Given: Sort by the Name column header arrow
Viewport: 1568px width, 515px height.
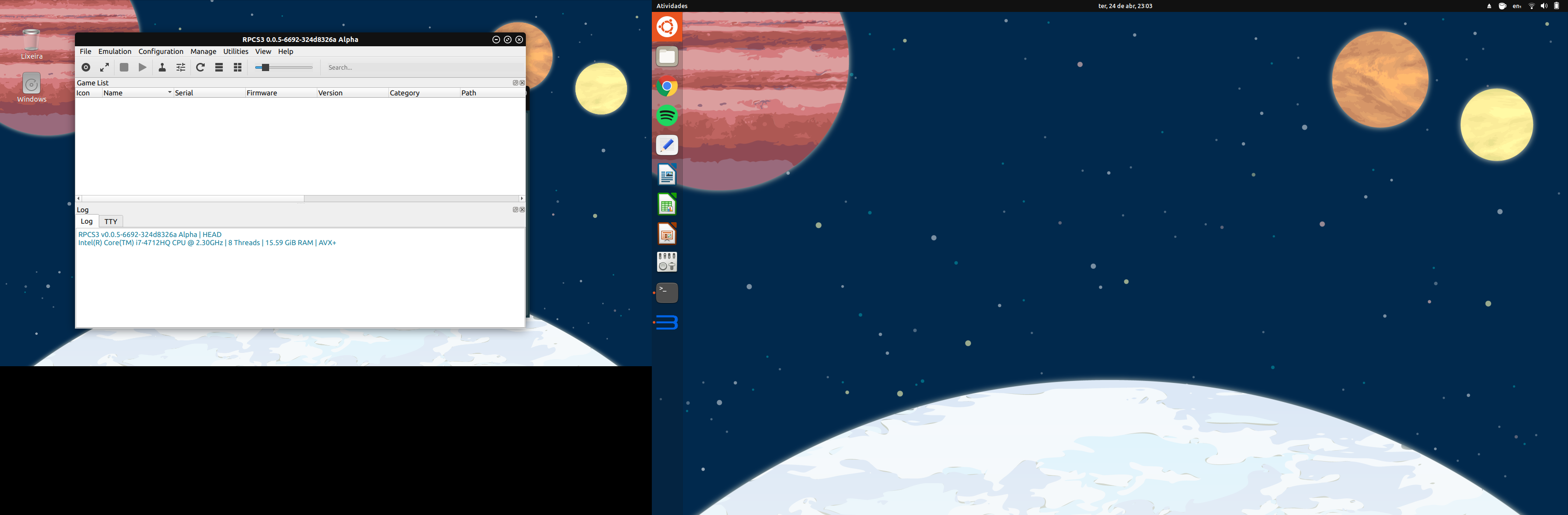Looking at the screenshot, I should [x=170, y=93].
